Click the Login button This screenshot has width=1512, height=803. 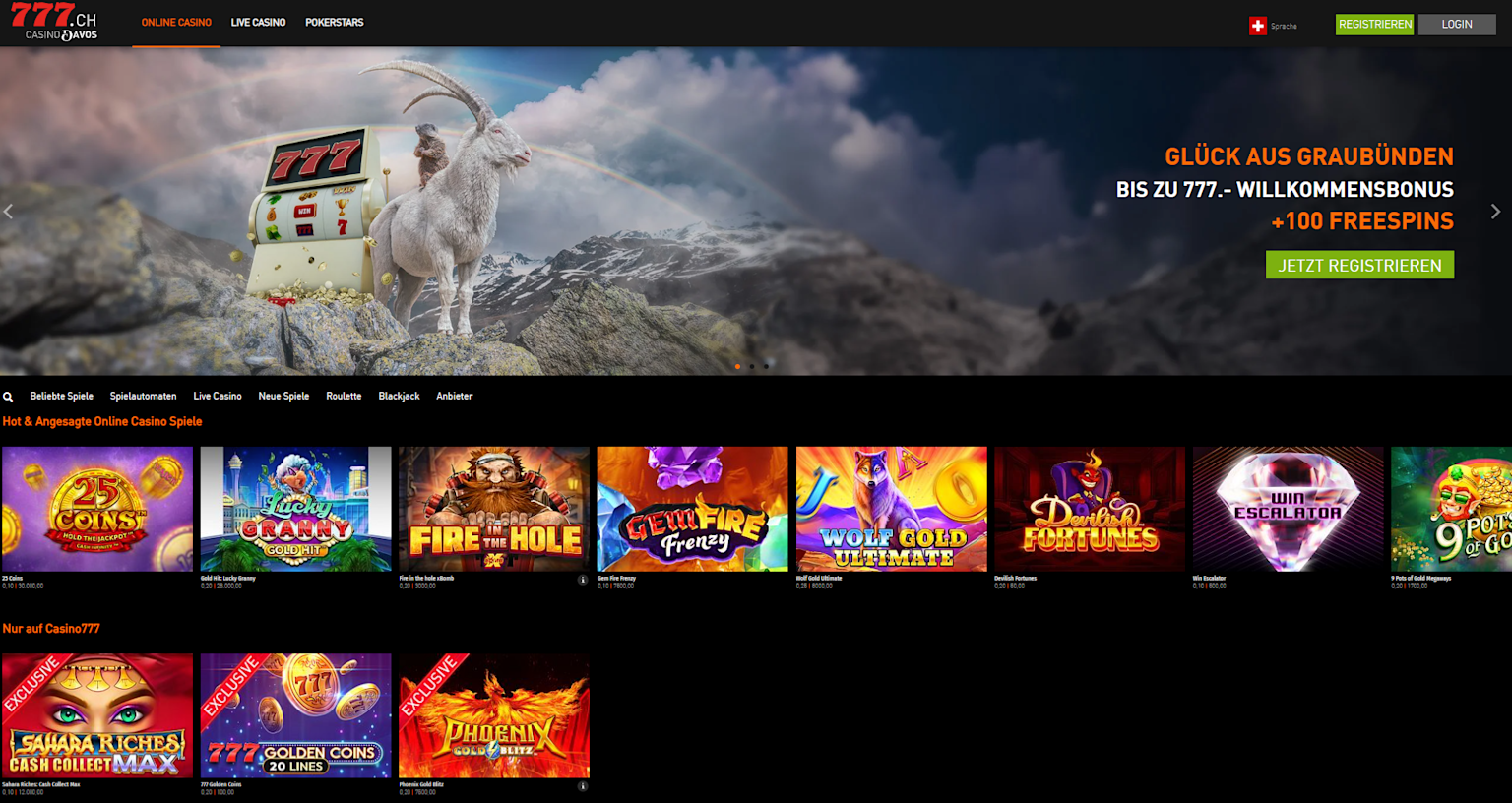[1457, 25]
